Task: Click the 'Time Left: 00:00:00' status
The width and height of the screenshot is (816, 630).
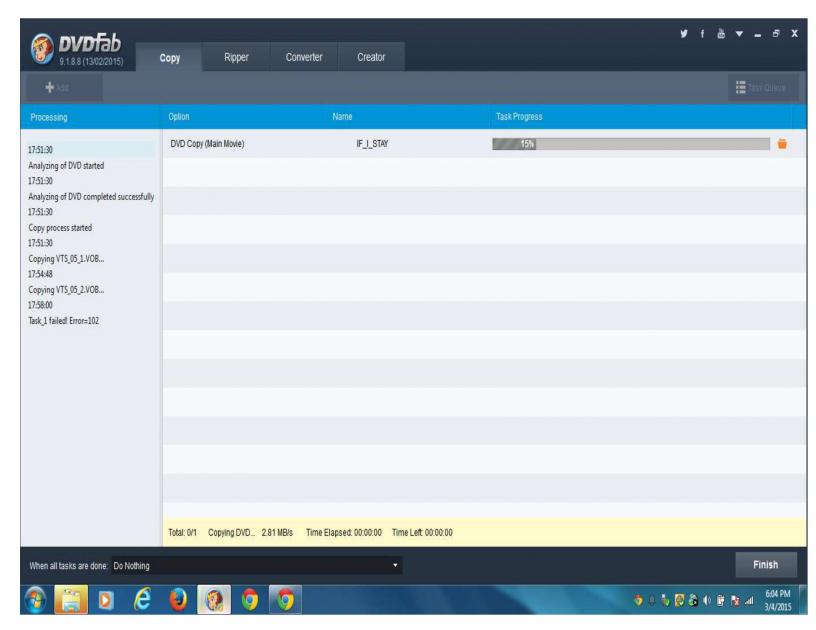Action: (x=422, y=532)
